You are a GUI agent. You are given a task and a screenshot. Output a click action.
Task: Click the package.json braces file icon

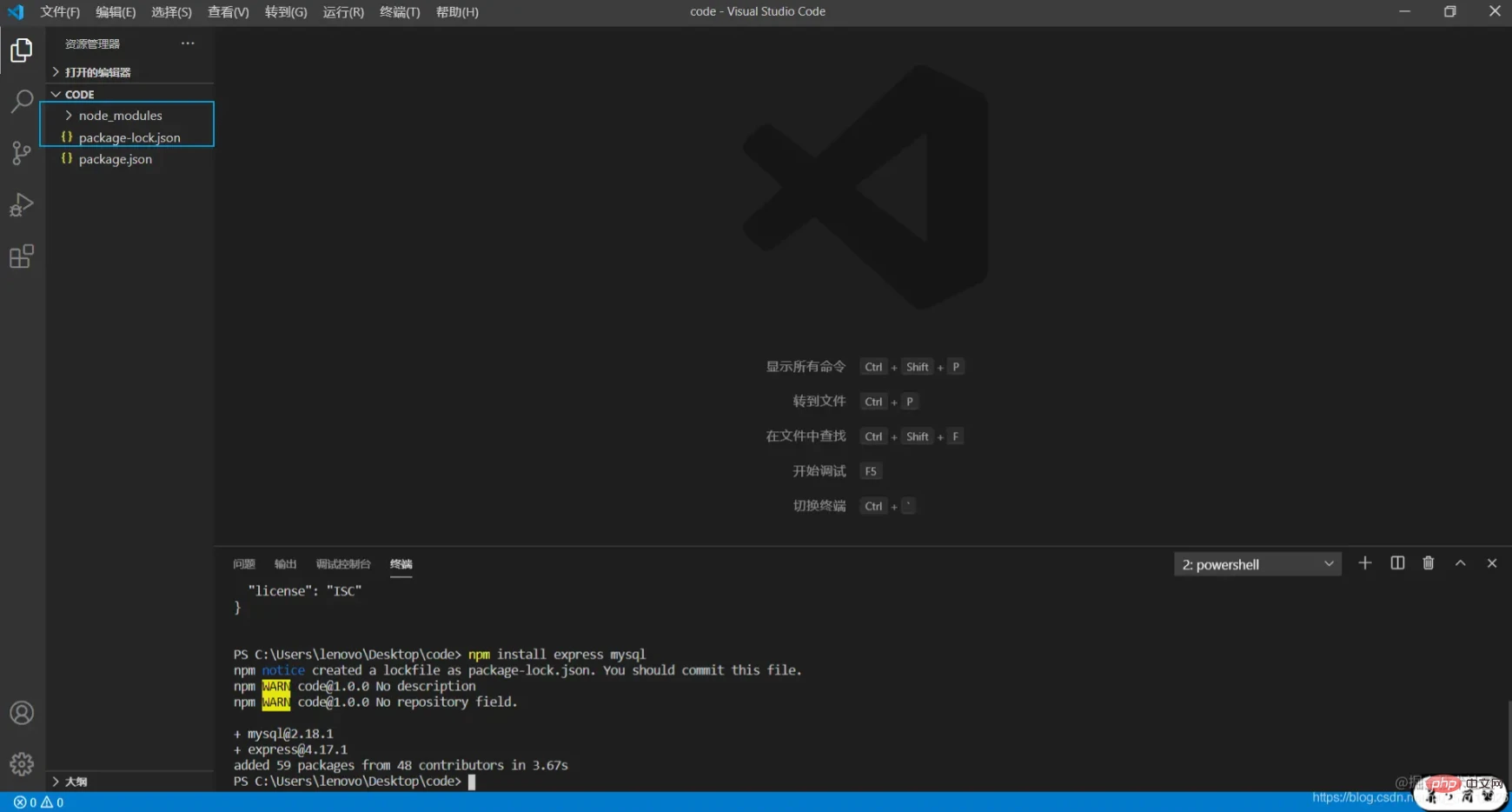(67, 159)
